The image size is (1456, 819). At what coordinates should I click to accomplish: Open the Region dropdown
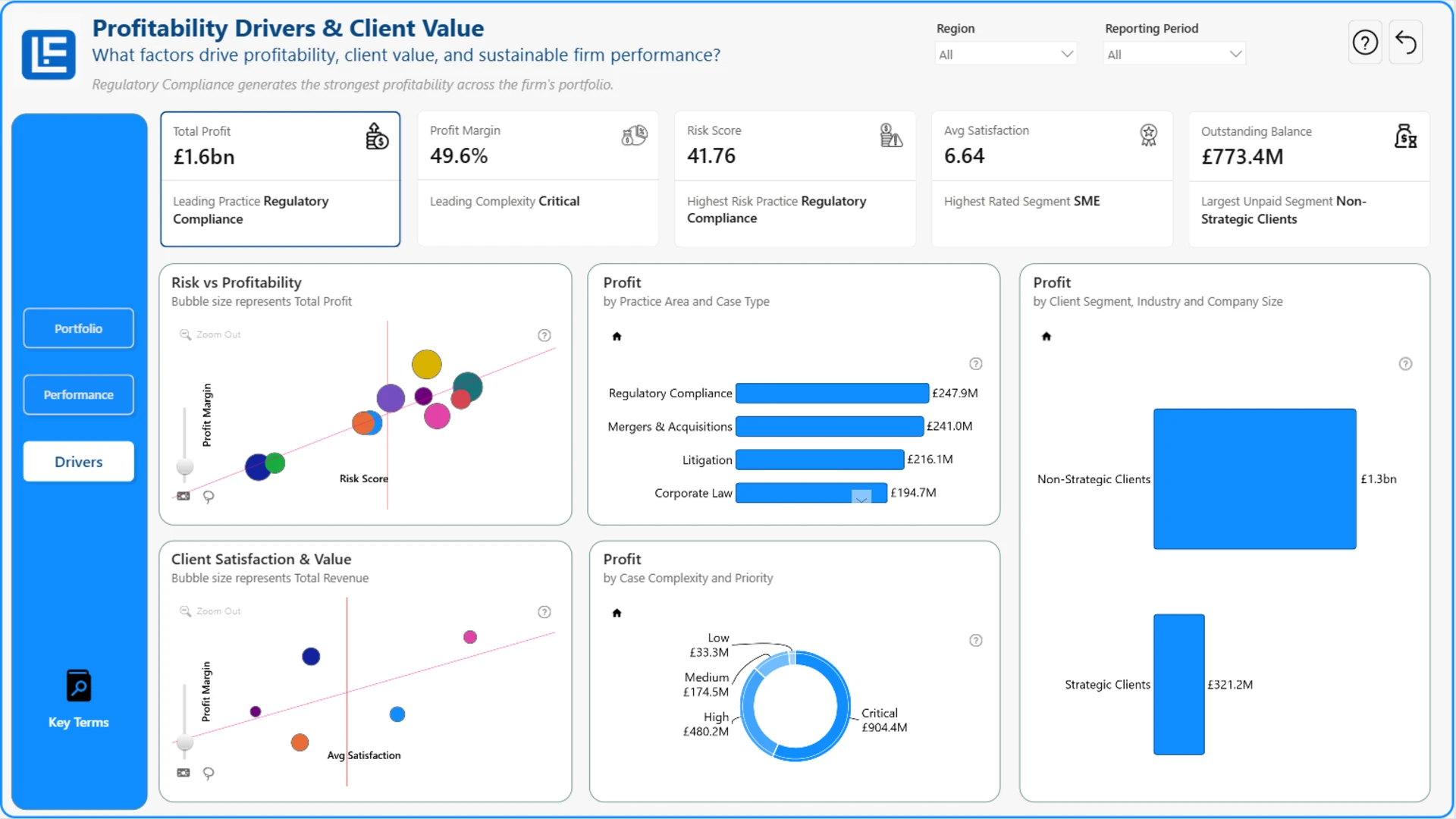(1006, 54)
